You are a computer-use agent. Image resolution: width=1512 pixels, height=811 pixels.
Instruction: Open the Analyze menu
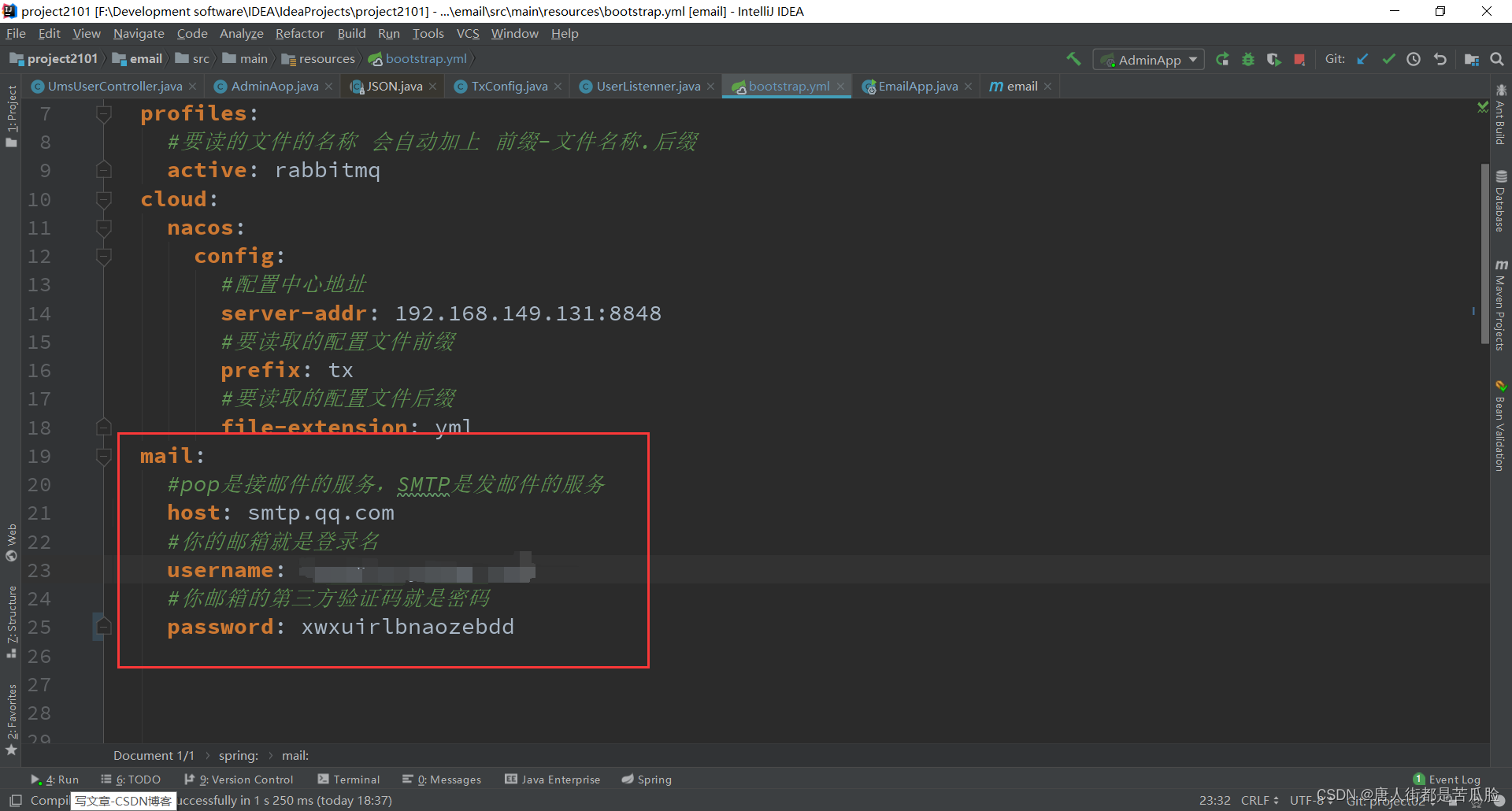241,34
